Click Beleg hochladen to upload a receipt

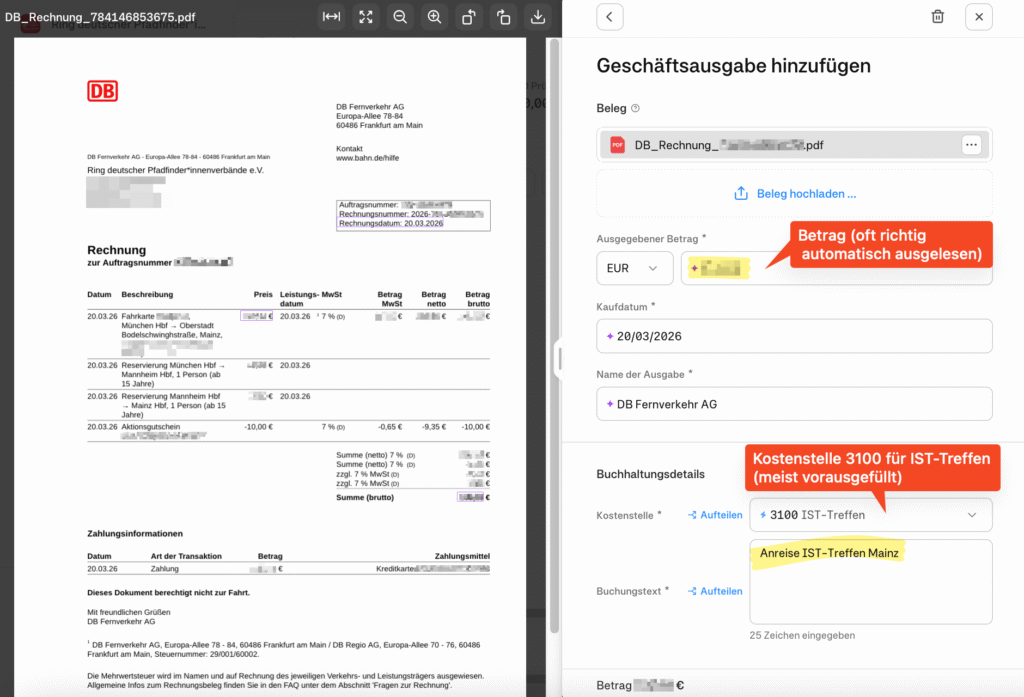[x=794, y=193]
